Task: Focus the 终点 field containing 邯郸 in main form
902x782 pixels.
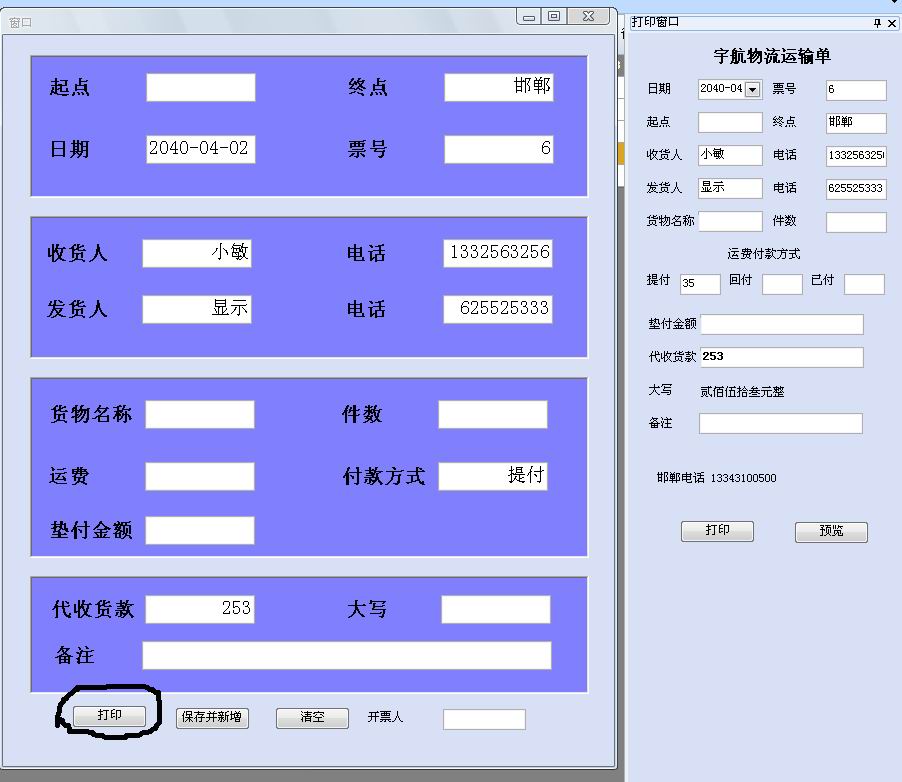Action: coord(499,87)
